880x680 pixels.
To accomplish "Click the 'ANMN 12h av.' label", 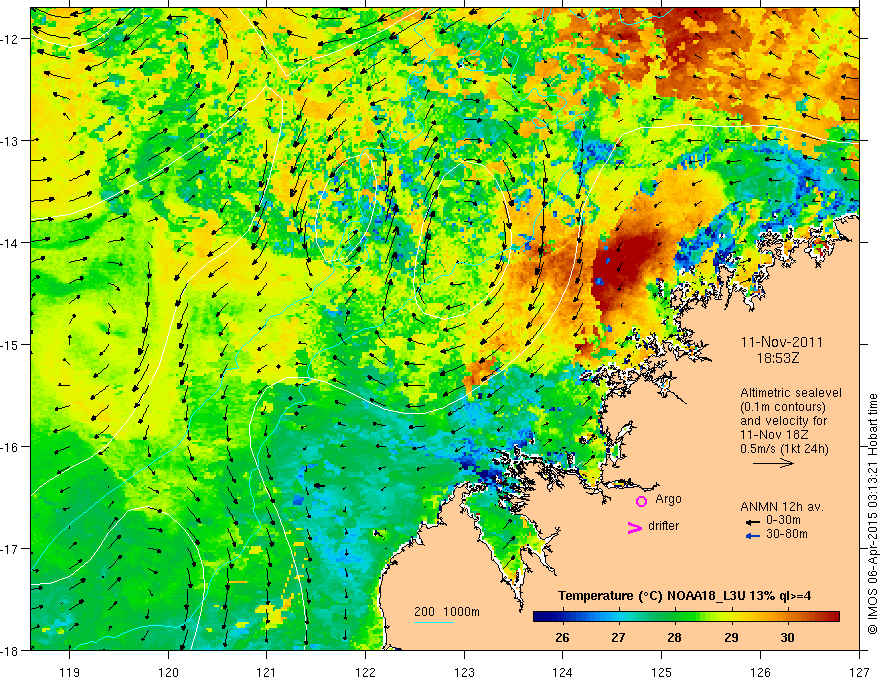I will (x=782, y=507).
